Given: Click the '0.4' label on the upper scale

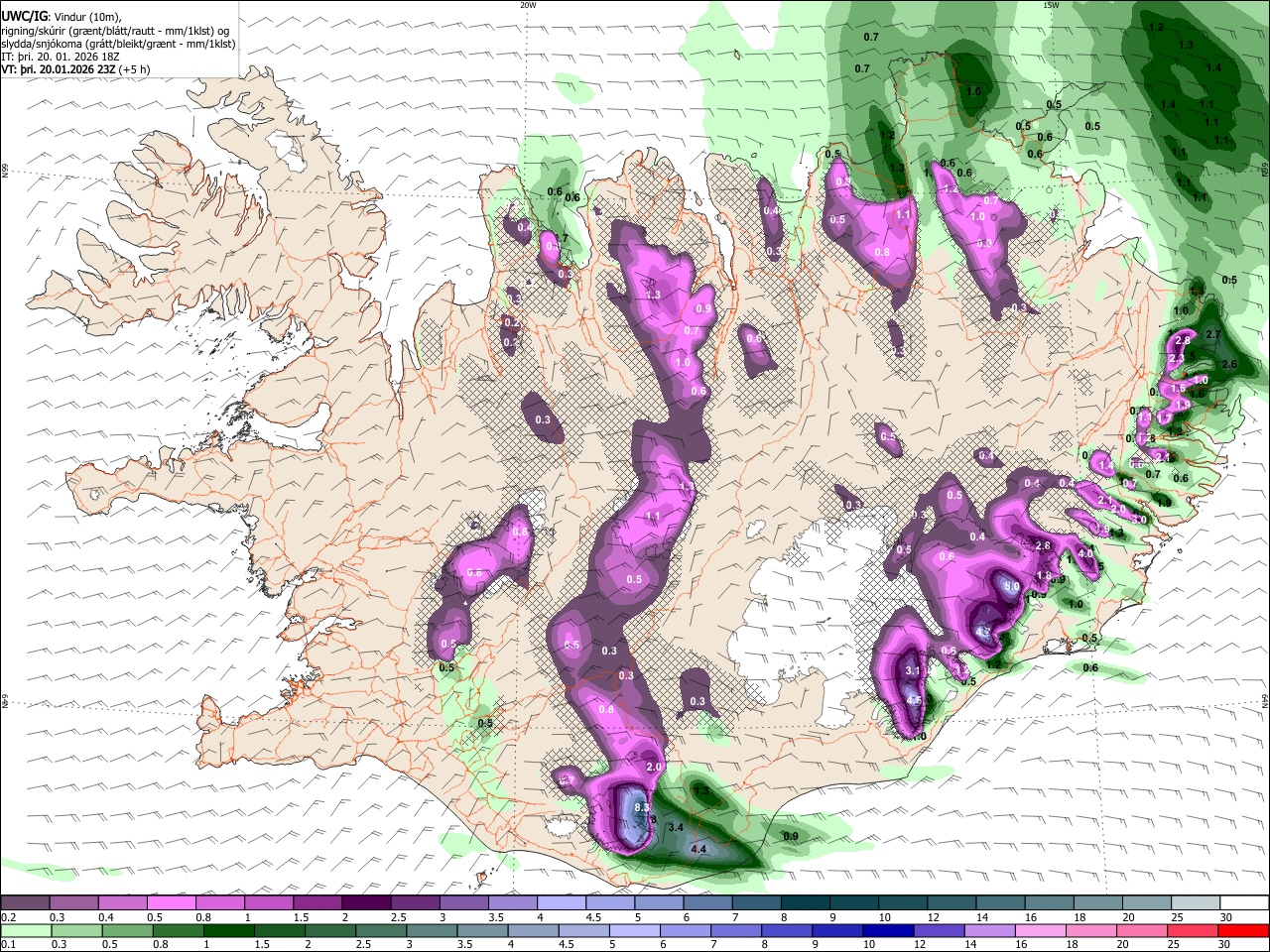Looking at the screenshot, I should (106, 917).
